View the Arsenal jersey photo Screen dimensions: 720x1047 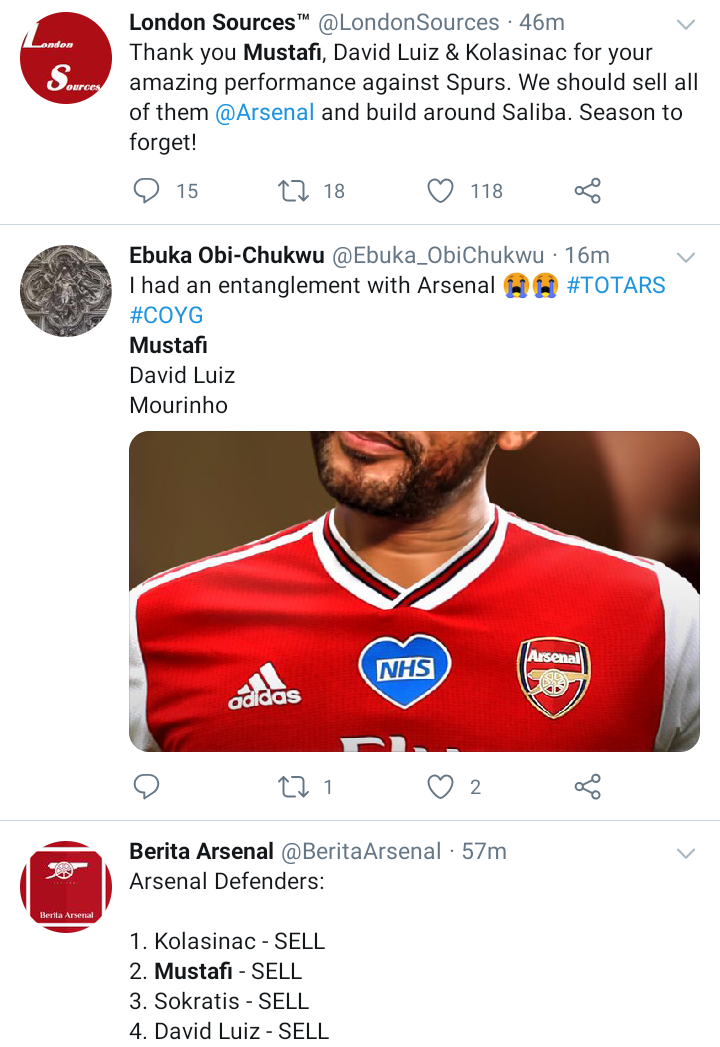[414, 590]
